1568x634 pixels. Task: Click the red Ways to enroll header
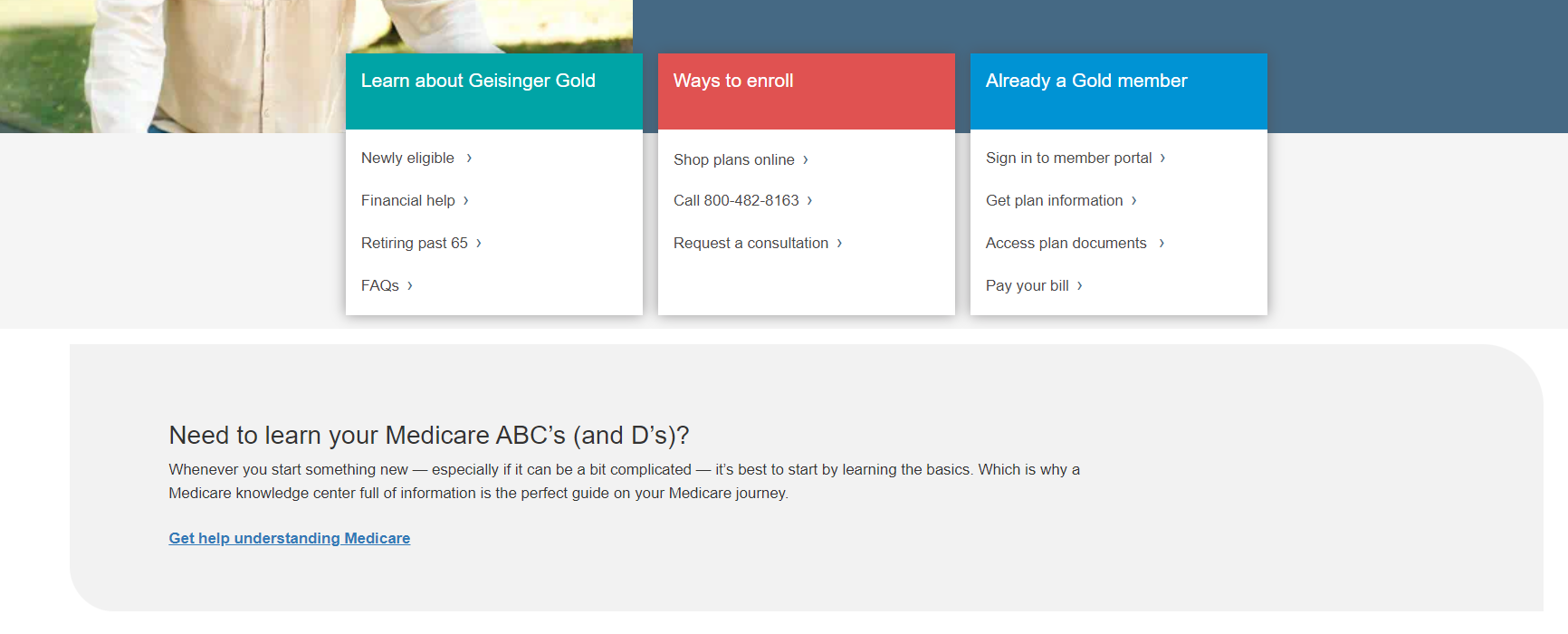(807, 91)
